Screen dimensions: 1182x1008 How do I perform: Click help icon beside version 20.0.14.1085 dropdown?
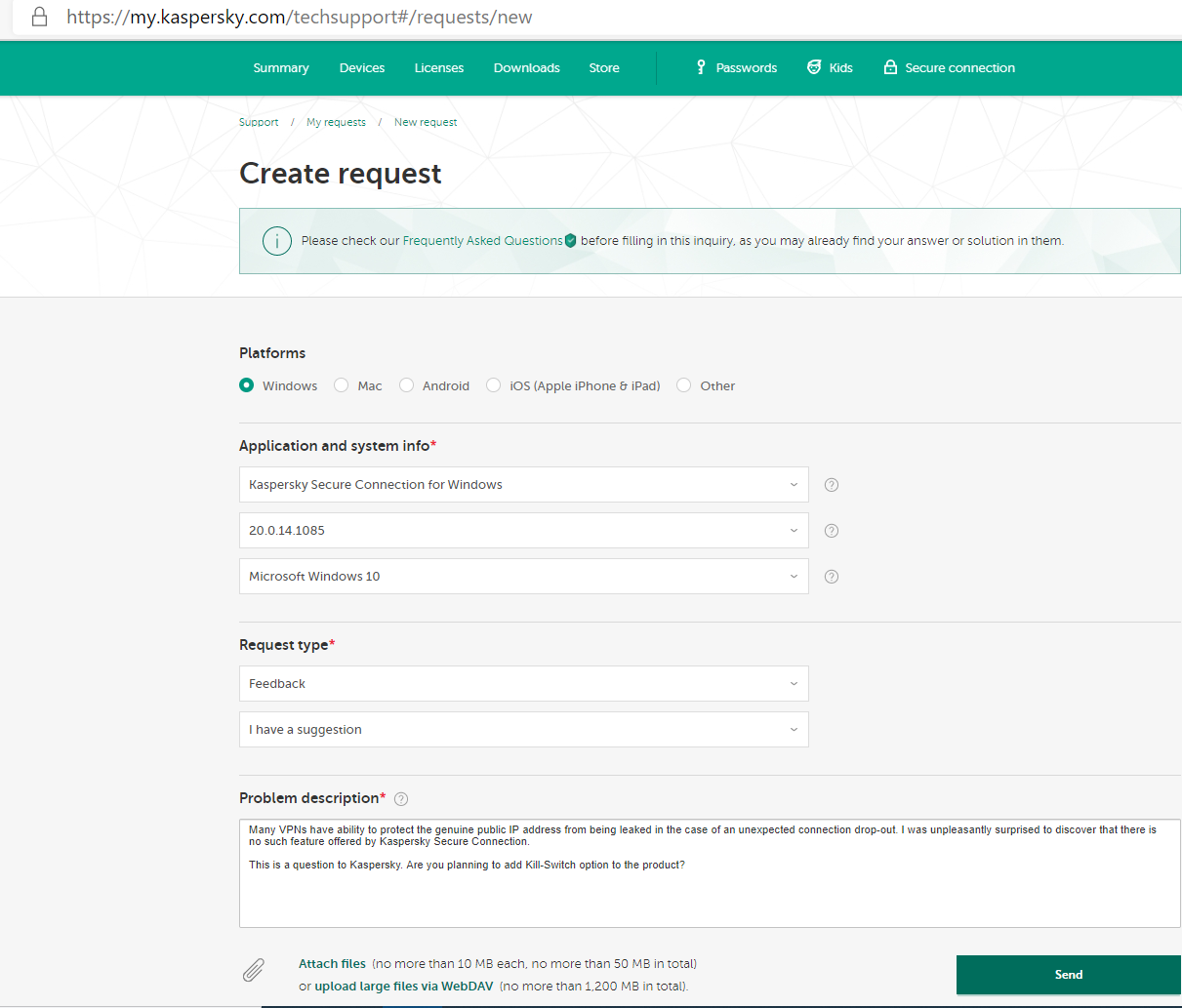point(832,531)
